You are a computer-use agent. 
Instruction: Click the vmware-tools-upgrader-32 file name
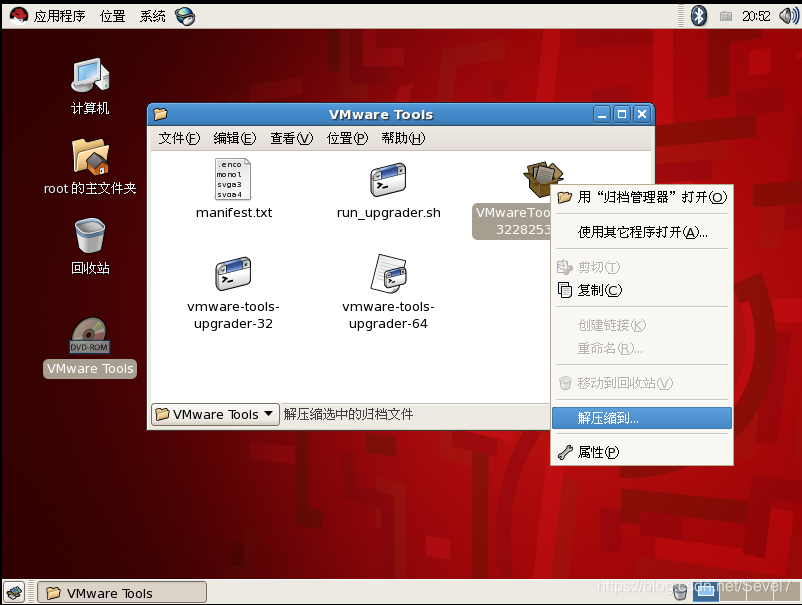[233, 315]
